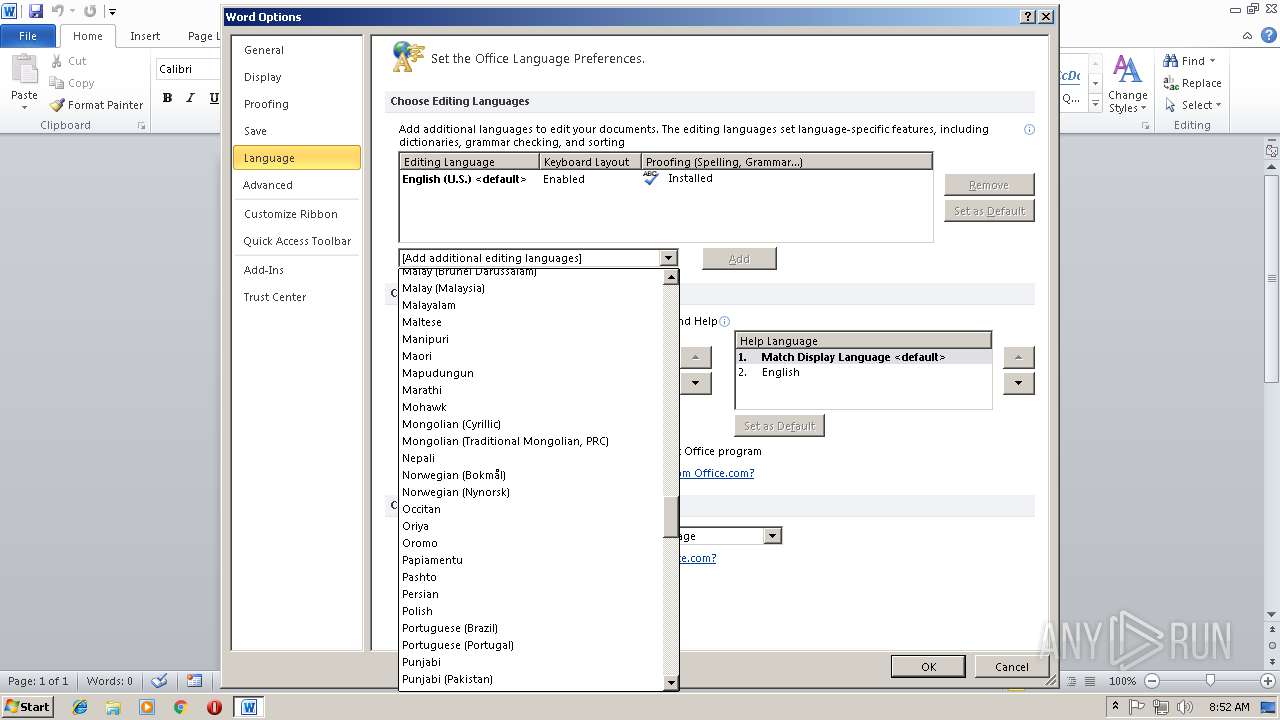The width and height of the screenshot is (1280, 720).
Task: Toggle Italic formatting in ribbon
Action: 190,97
